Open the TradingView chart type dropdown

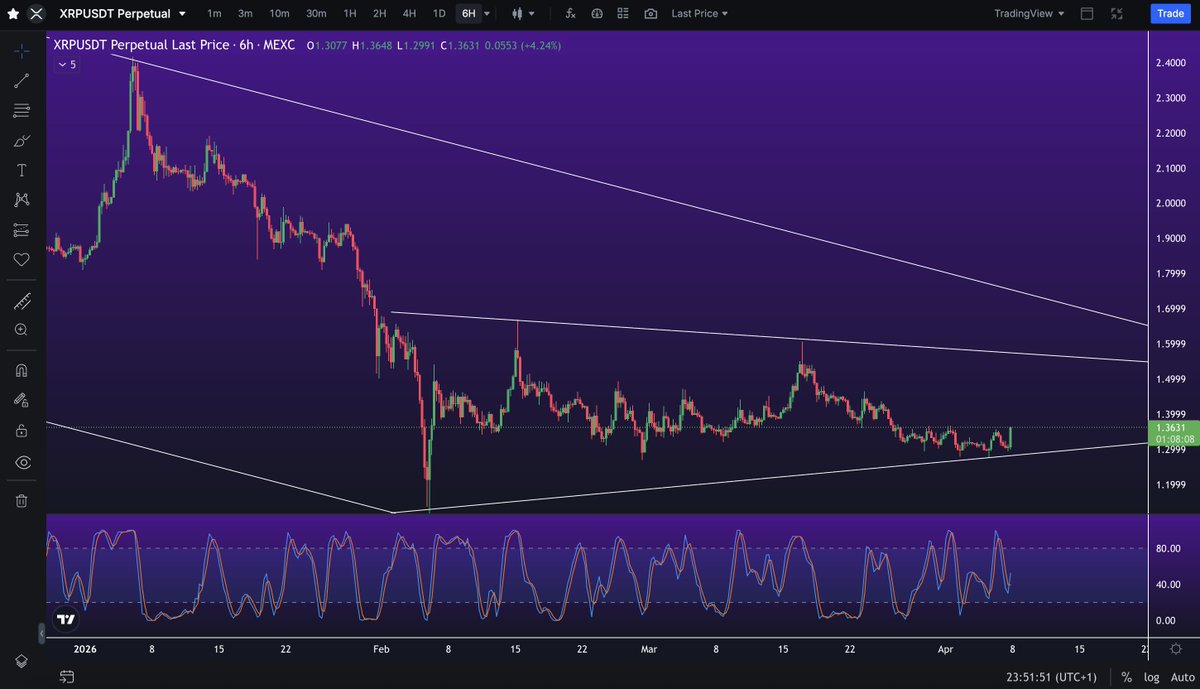click(1029, 14)
